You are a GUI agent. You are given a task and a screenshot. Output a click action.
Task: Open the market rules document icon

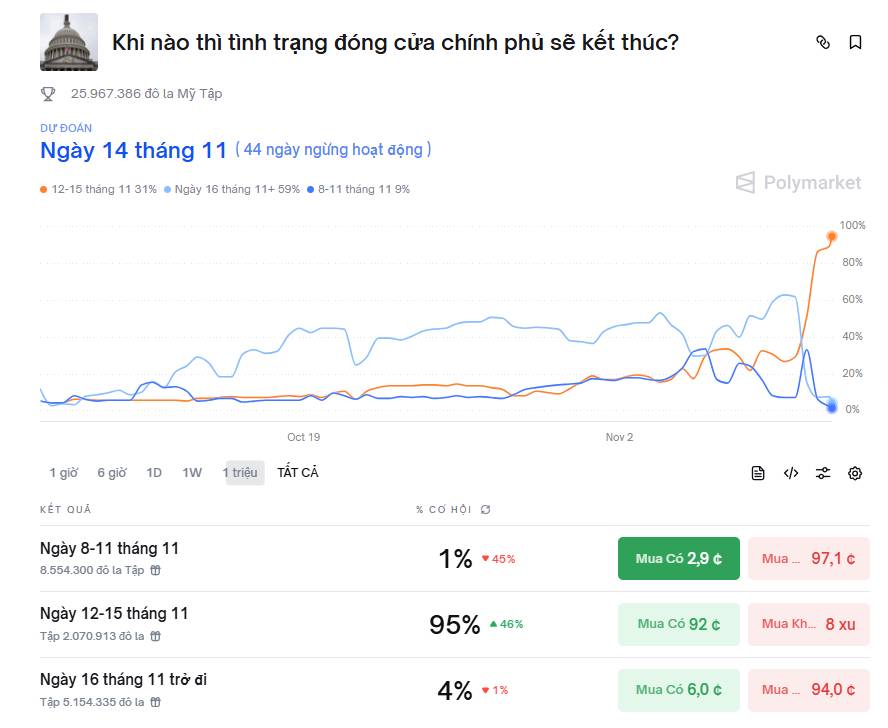pyautogui.click(x=758, y=473)
